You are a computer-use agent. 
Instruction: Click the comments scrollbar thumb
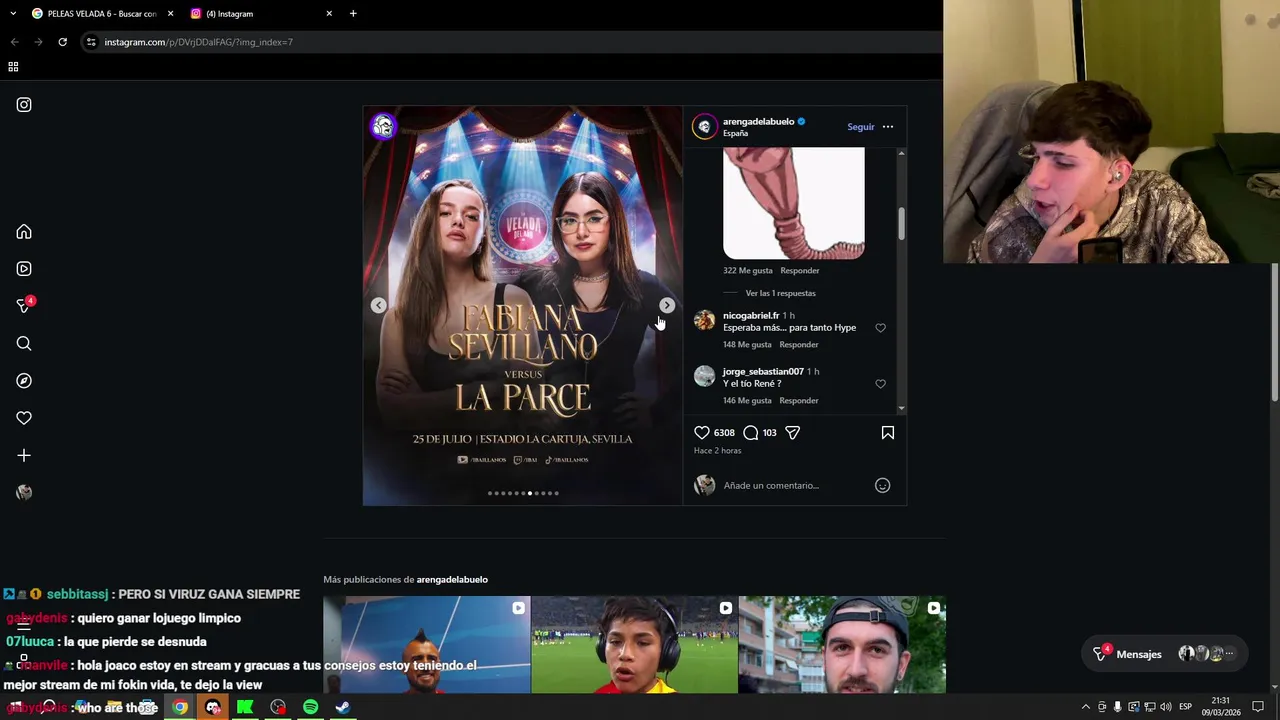coord(901,223)
